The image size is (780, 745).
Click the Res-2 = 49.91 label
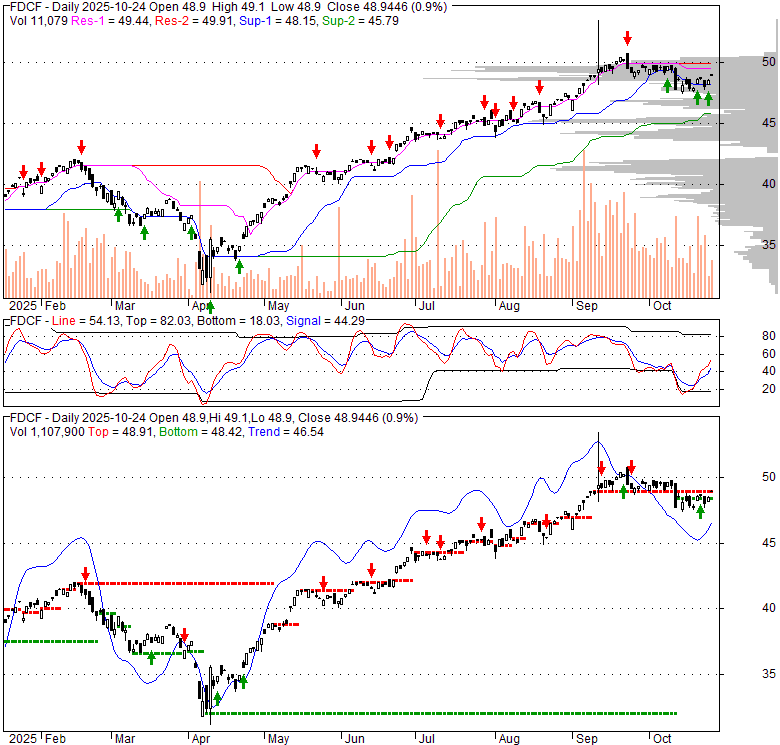point(194,21)
